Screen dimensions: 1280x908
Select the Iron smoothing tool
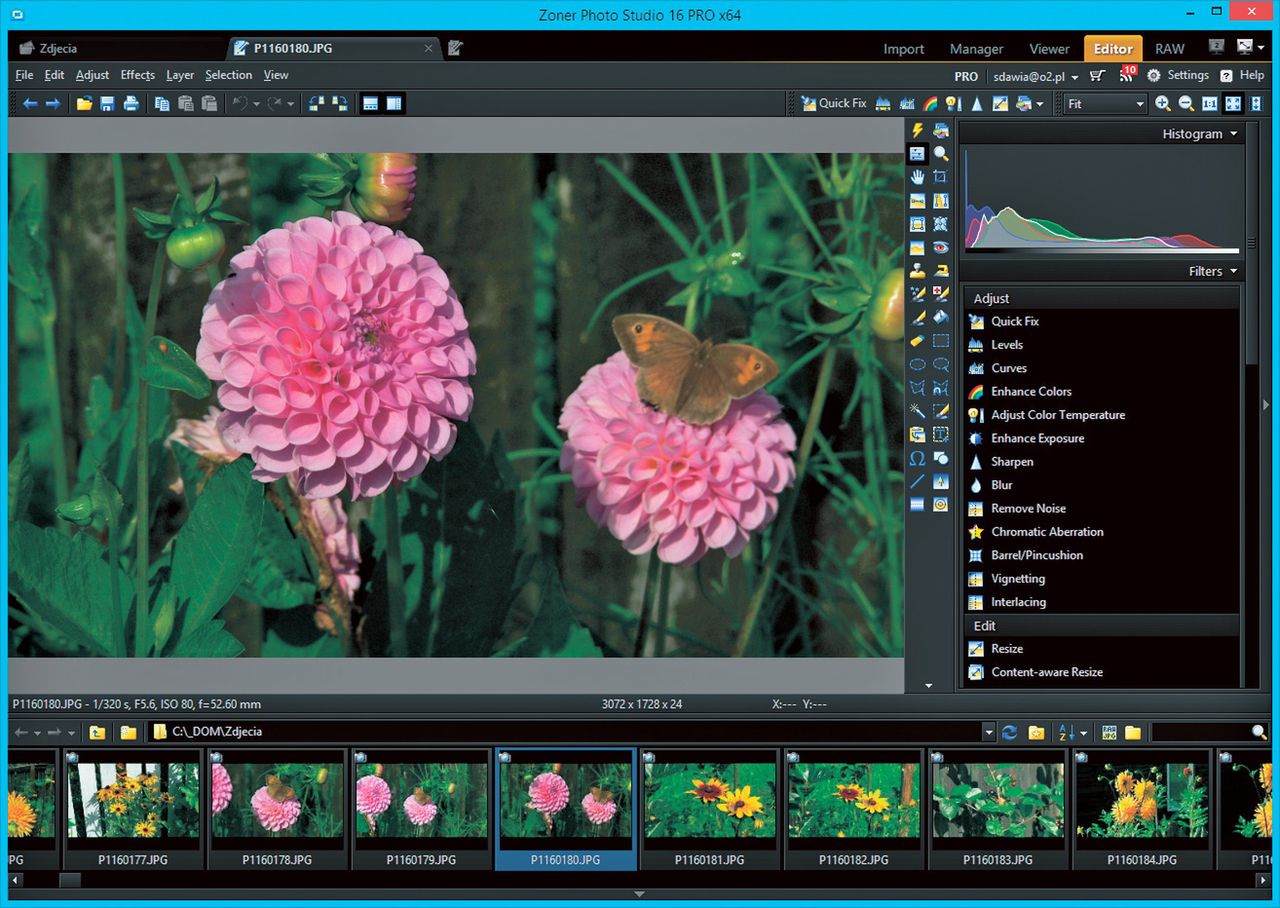tap(940, 271)
